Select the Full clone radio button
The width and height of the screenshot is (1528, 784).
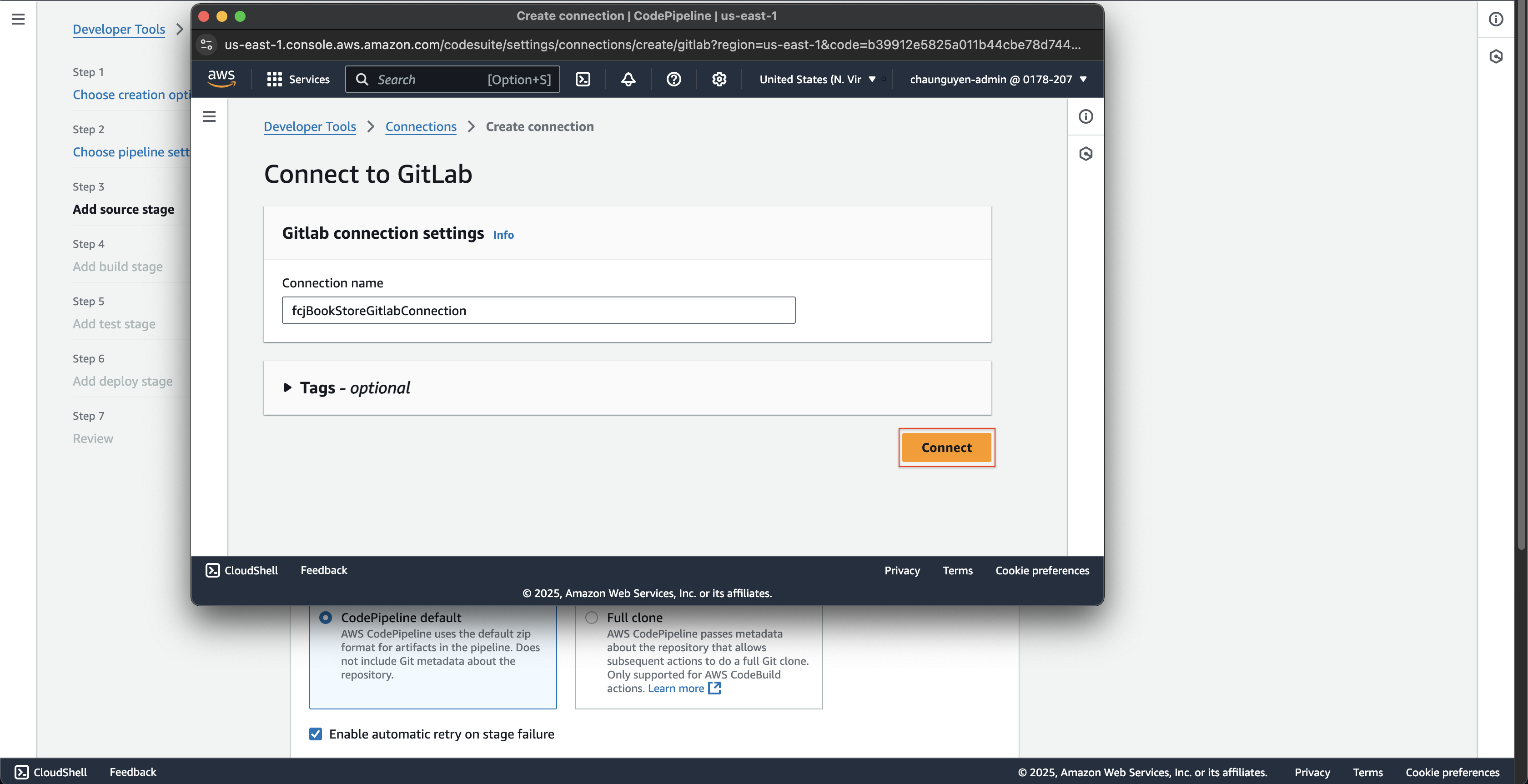591,617
